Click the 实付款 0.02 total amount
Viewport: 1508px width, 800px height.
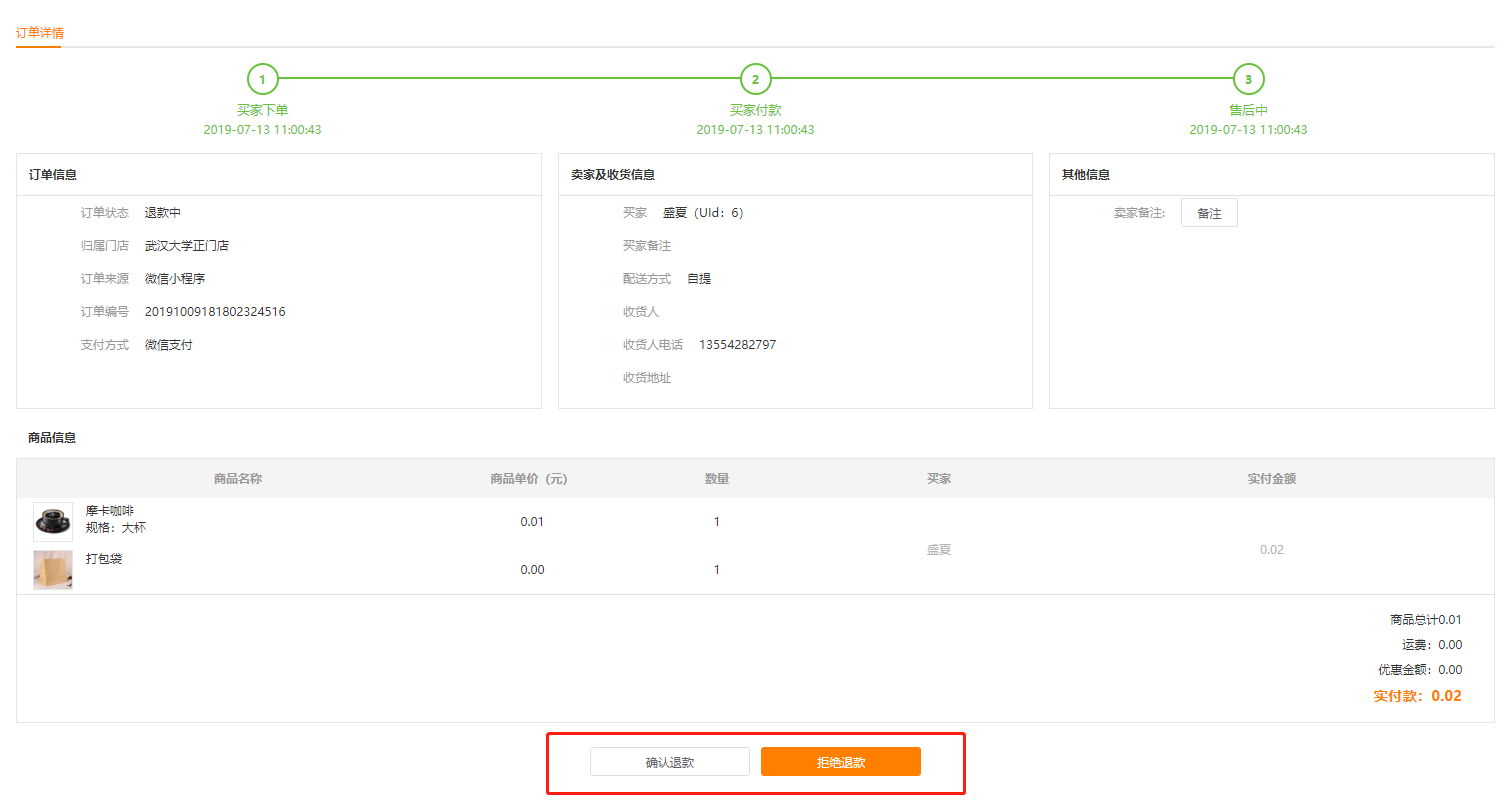click(x=1417, y=696)
